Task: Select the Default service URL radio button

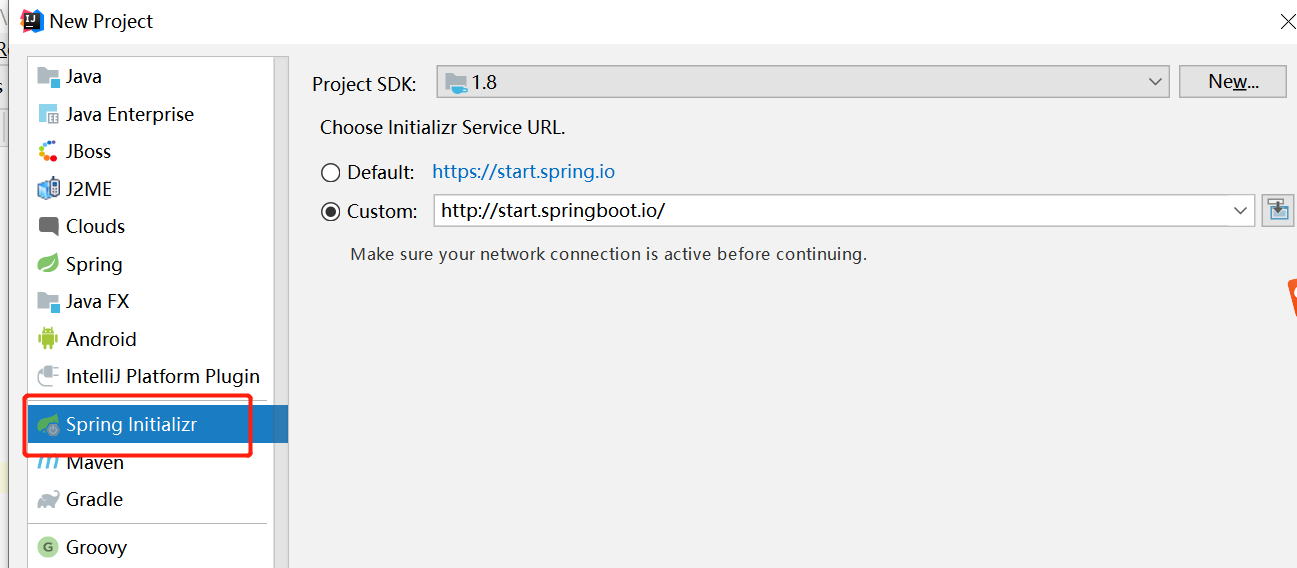Action: point(331,173)
